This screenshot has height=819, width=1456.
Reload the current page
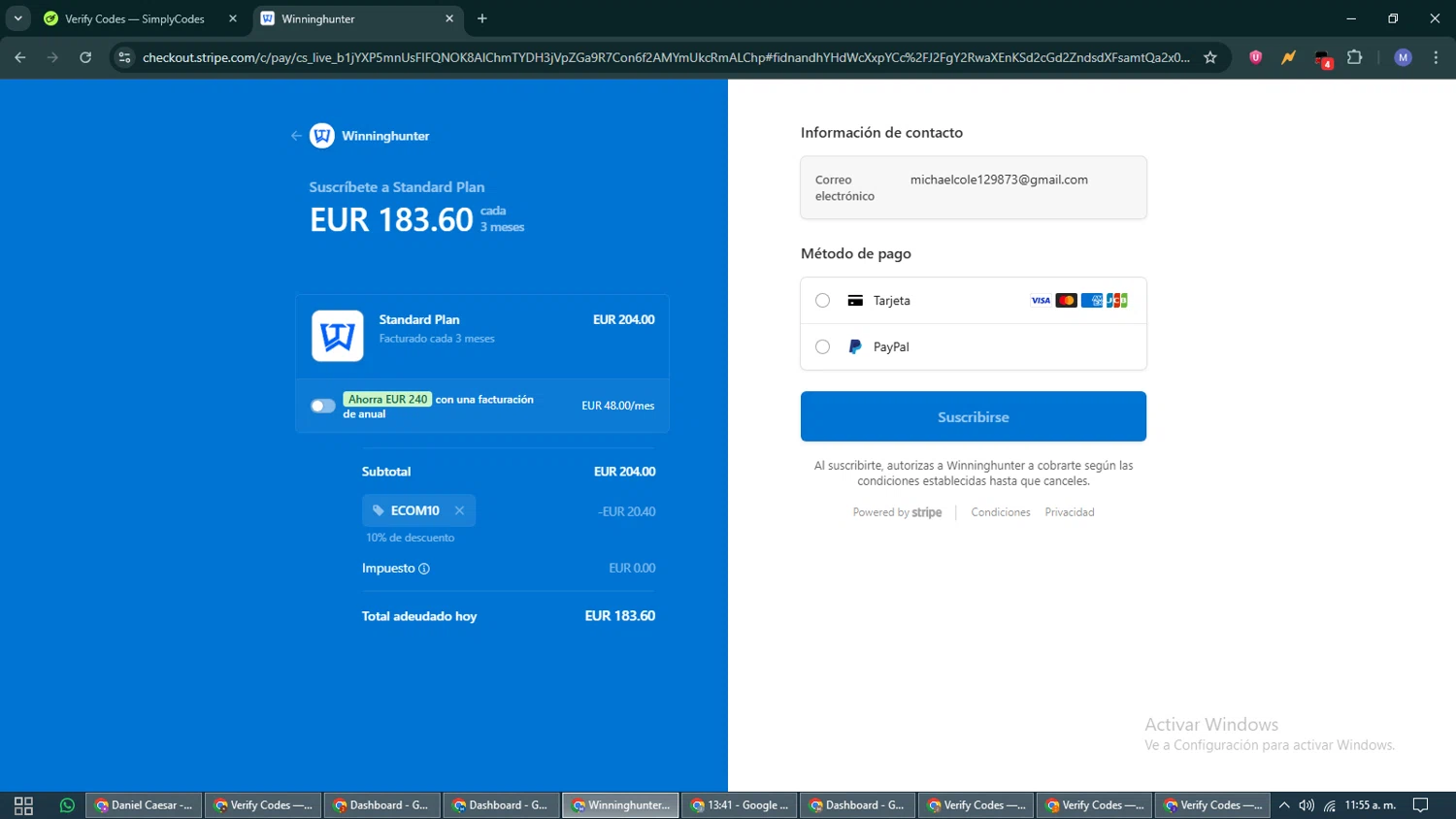85,57
